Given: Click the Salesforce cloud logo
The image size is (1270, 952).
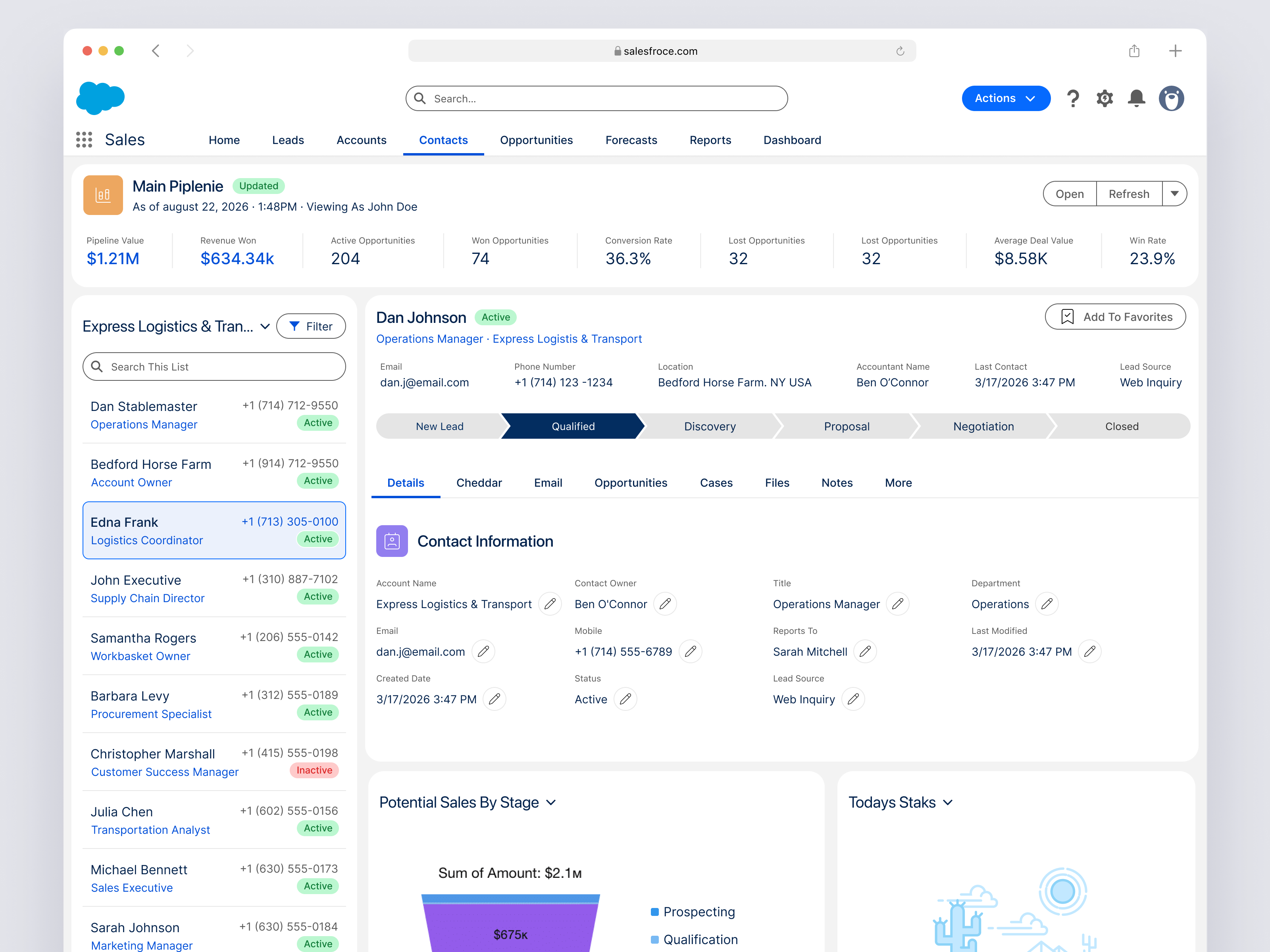Looking at the screenshot, I should click(x=100, y=98).
